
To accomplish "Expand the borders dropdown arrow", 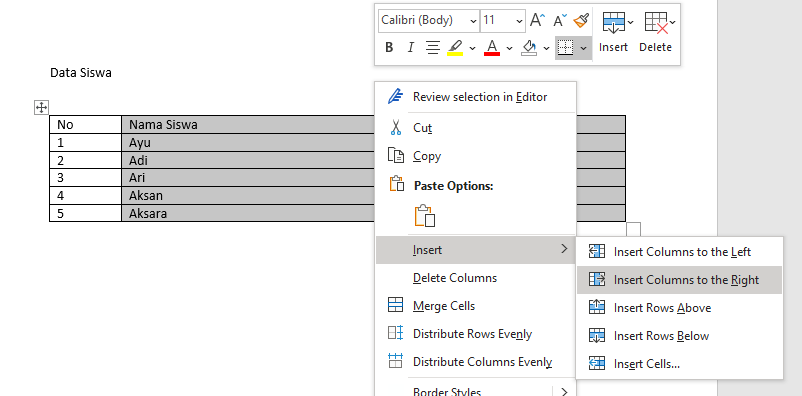I will click(584, 48).
